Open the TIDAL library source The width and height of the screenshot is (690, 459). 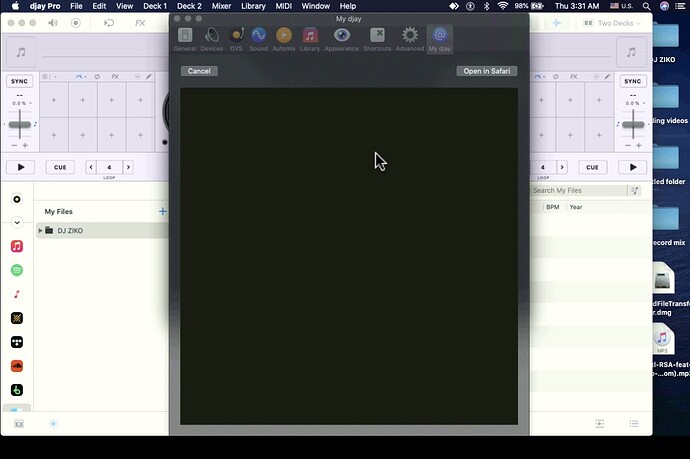17,342
